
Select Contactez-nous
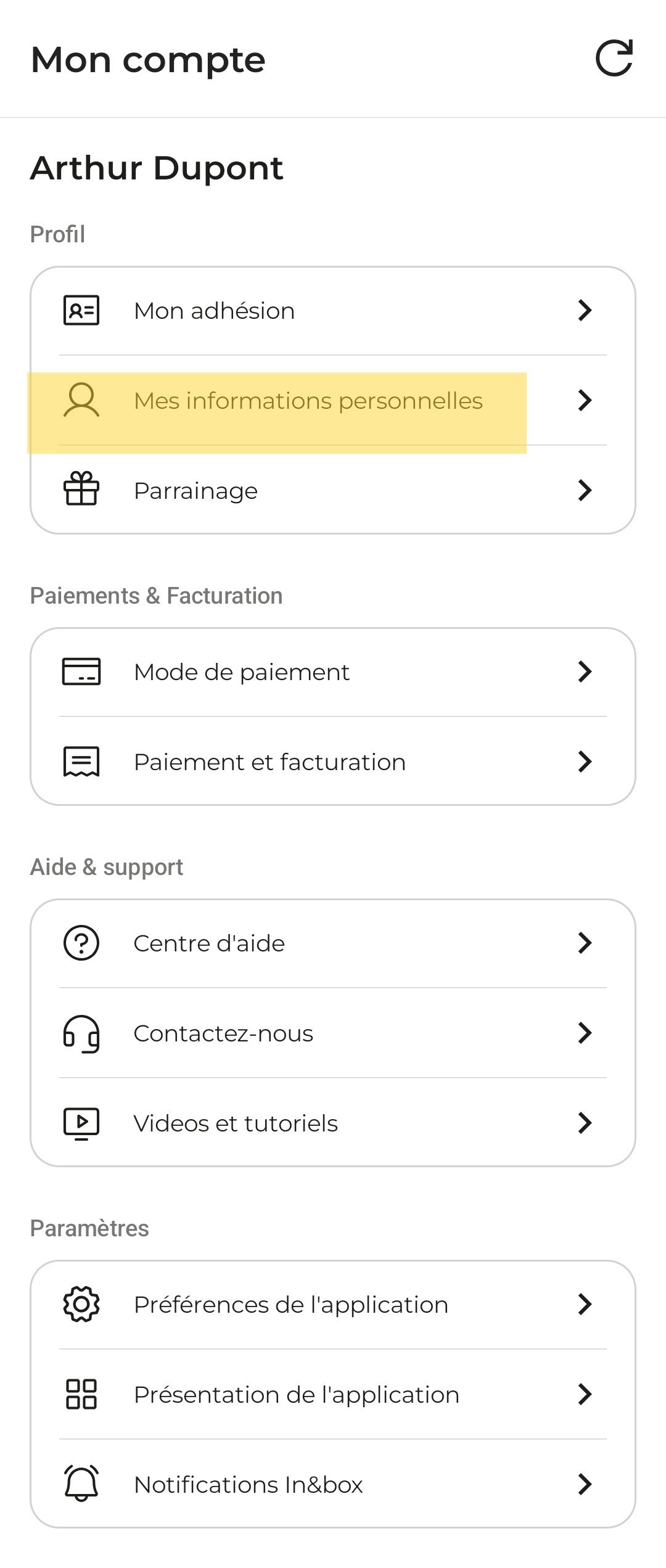coord(333,1033)
